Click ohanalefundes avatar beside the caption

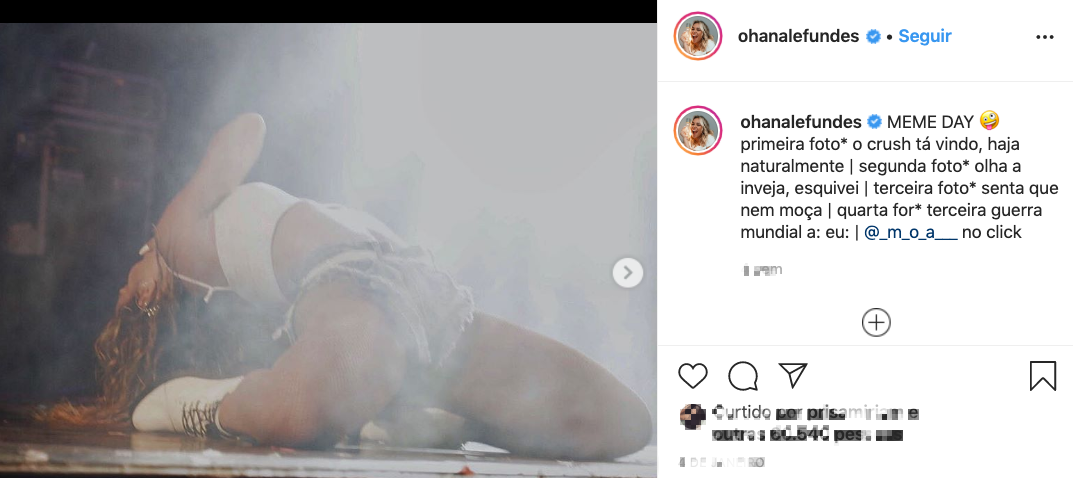[x=697, y=130]
